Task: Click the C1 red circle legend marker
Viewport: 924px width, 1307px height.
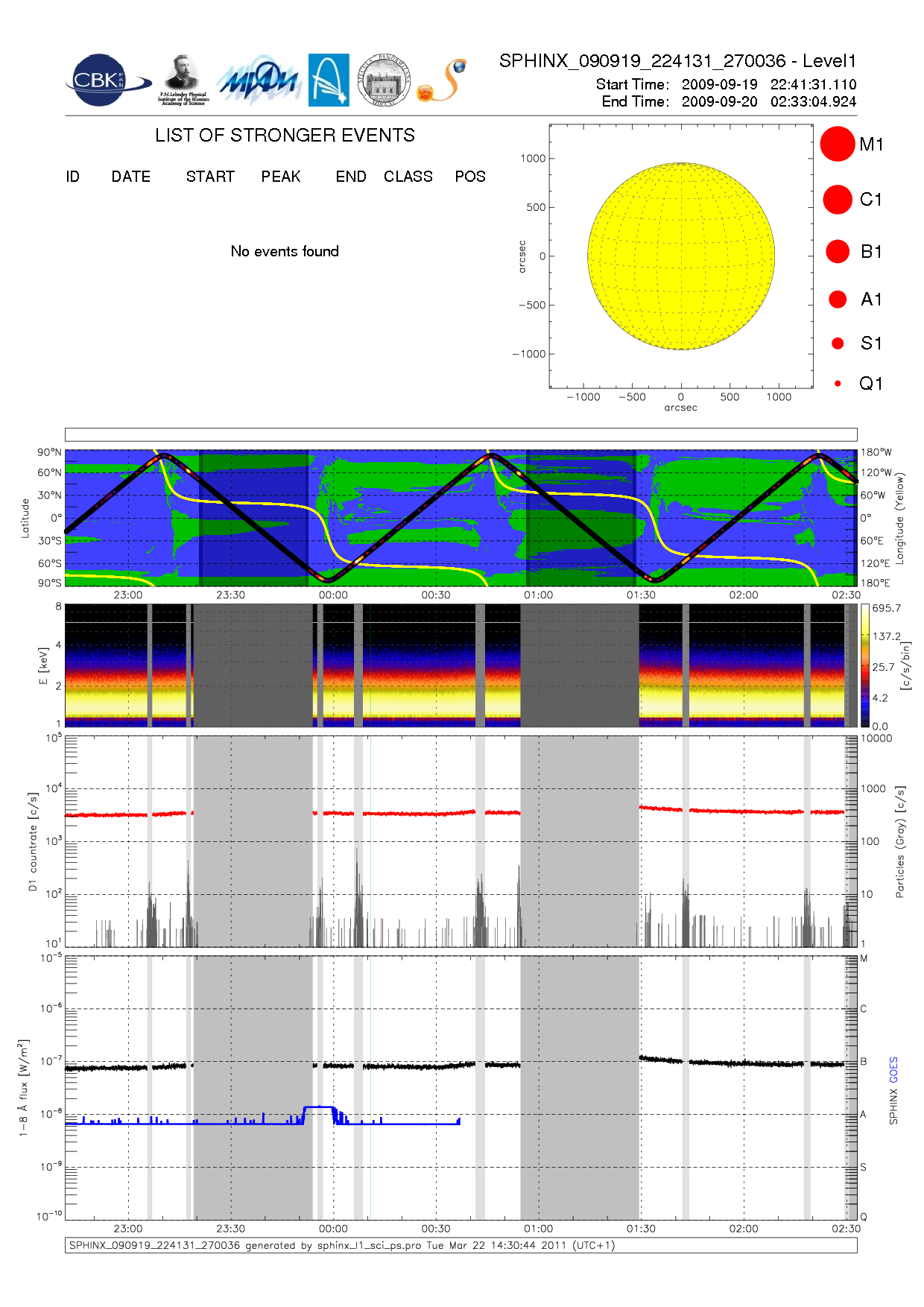Action: (837, 200)
